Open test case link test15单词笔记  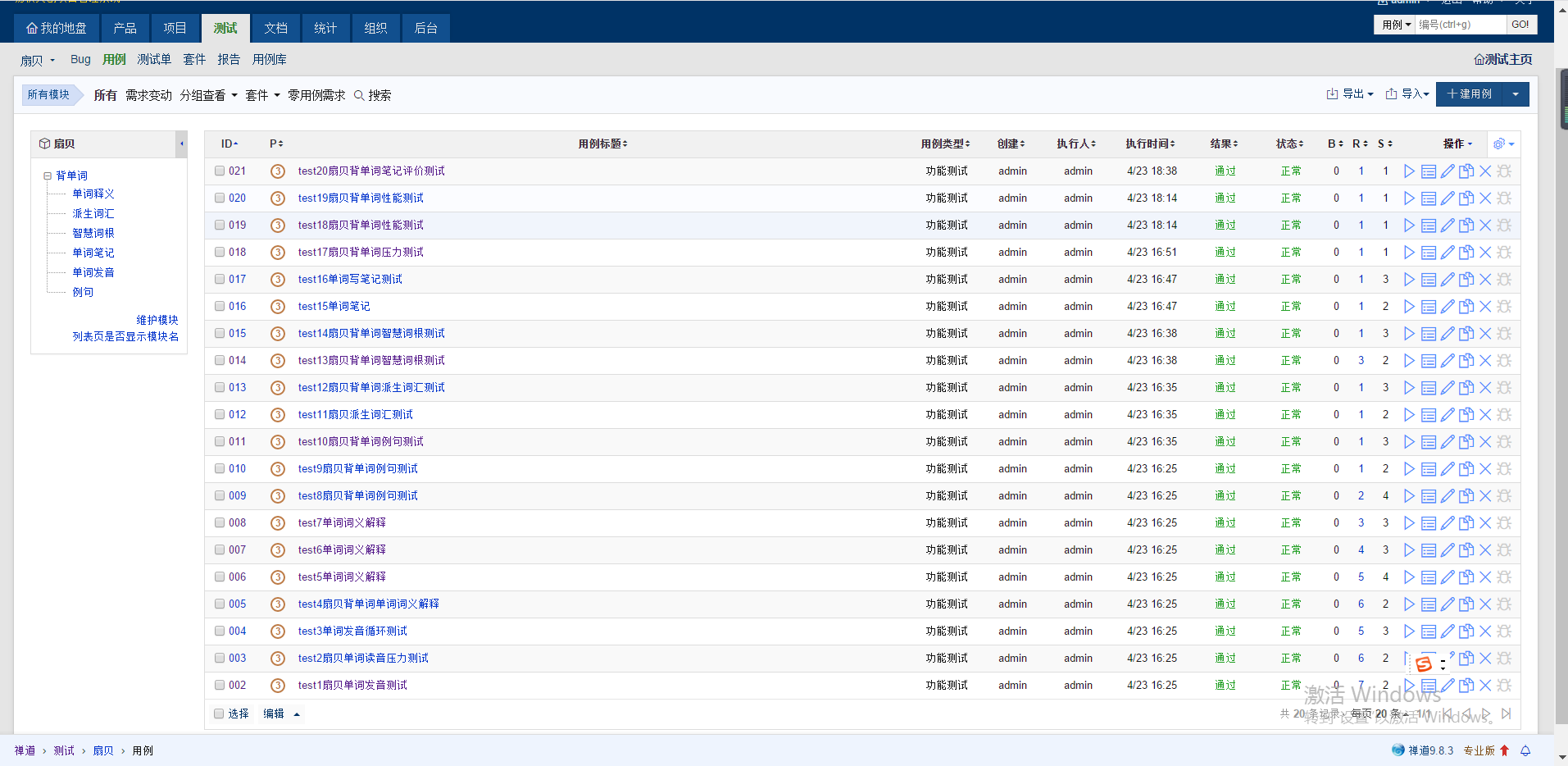pyautogui.click(x=334, y=307)
